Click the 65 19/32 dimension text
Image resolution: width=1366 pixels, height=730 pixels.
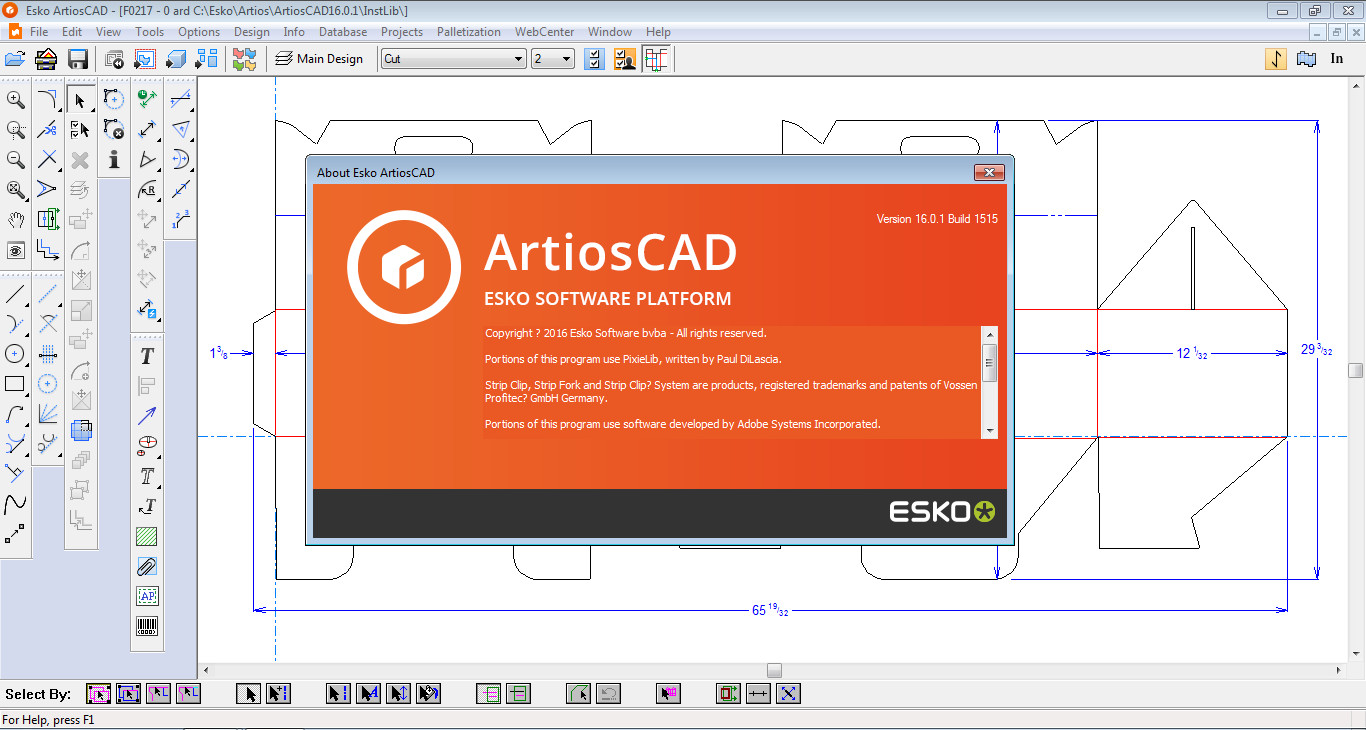click(x=770, y=610)
